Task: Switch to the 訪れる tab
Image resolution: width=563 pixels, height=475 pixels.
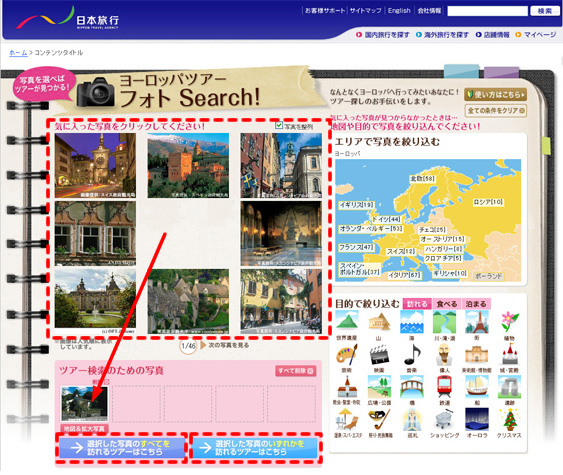Action: (417, 304)
